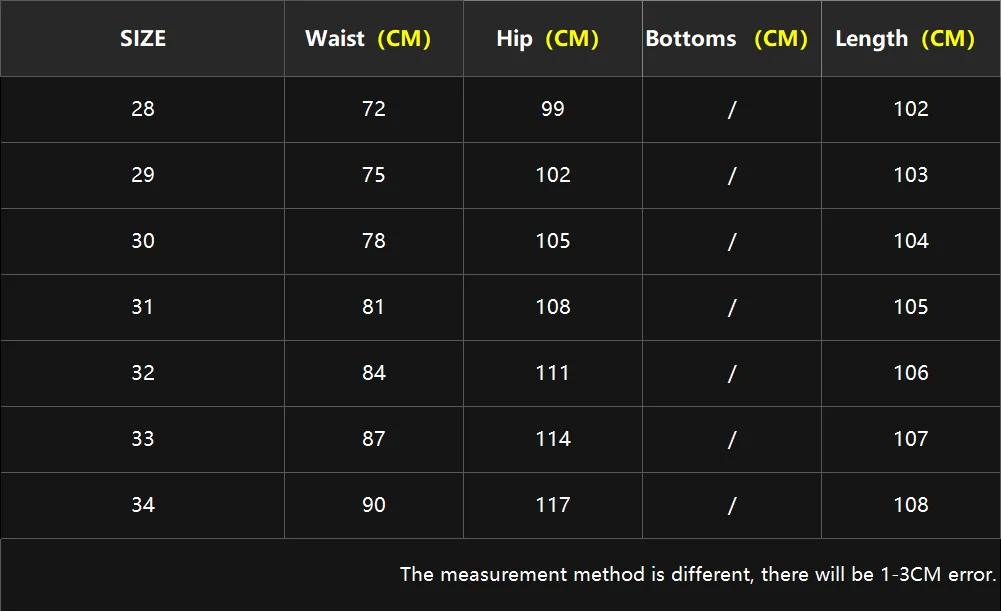Select the size 28 cell
The width and height of the screenshot is (1001, 612).
tap(143, 109)
